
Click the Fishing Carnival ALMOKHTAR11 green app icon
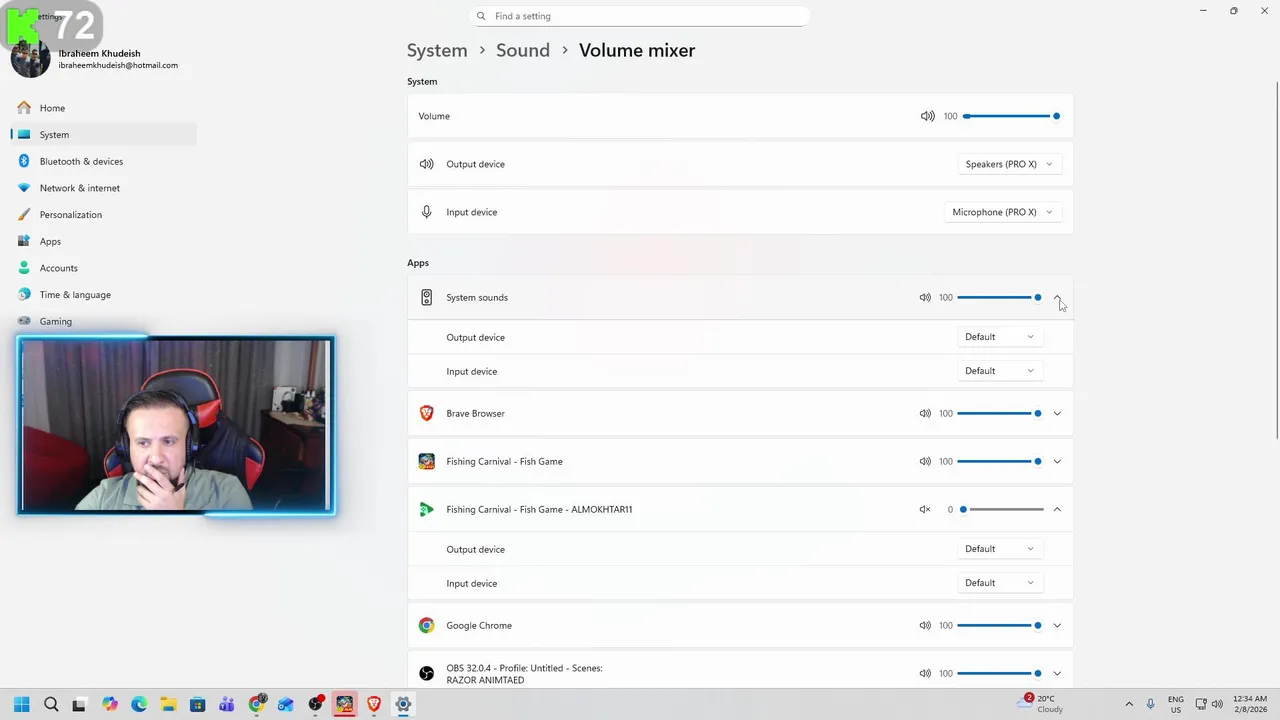click(427, 509)
